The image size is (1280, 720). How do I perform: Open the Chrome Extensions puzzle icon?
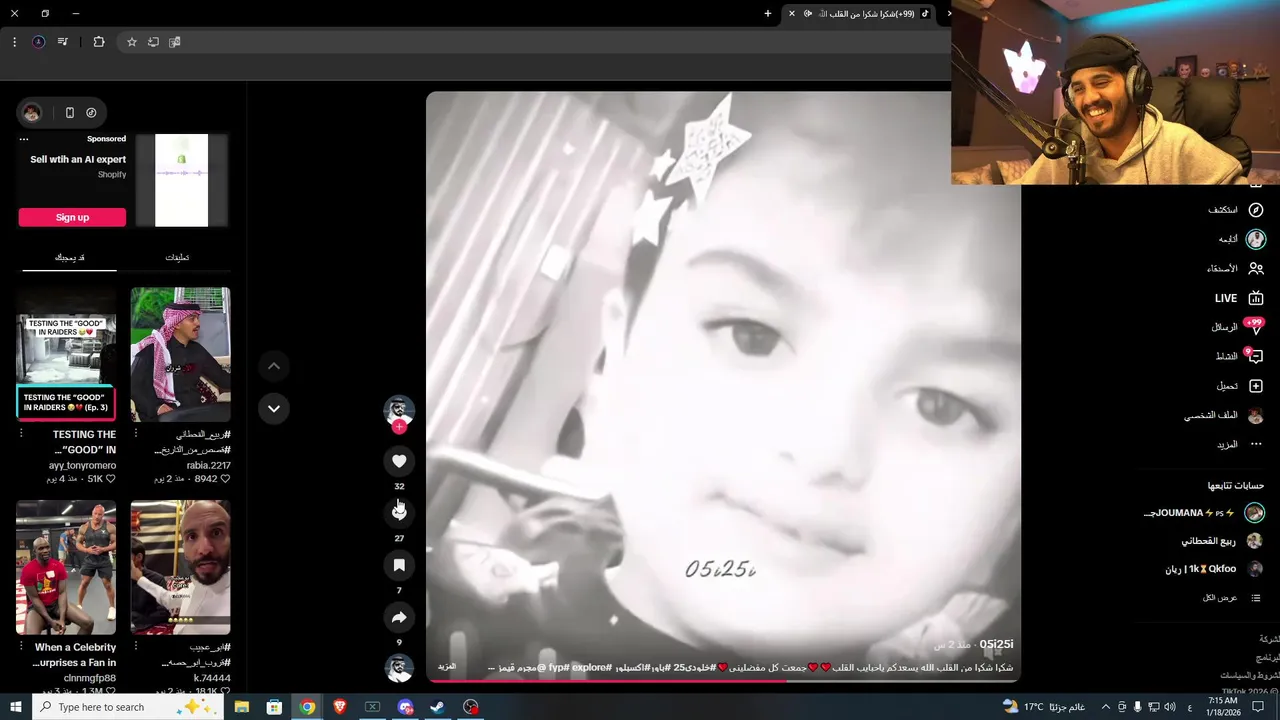[98, 42]
